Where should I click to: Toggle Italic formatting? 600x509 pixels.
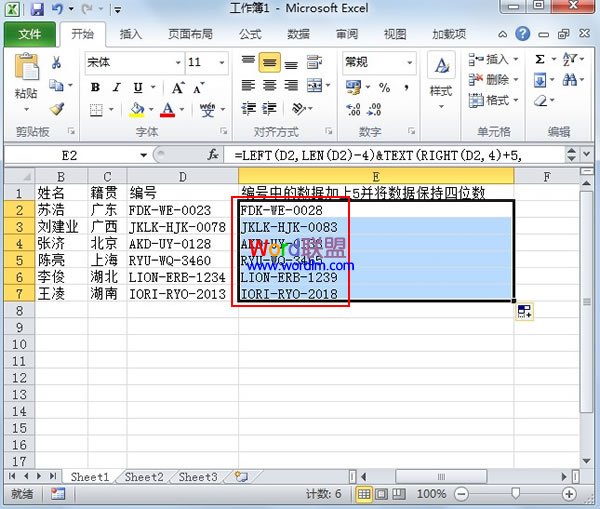(x=115, y=87)
